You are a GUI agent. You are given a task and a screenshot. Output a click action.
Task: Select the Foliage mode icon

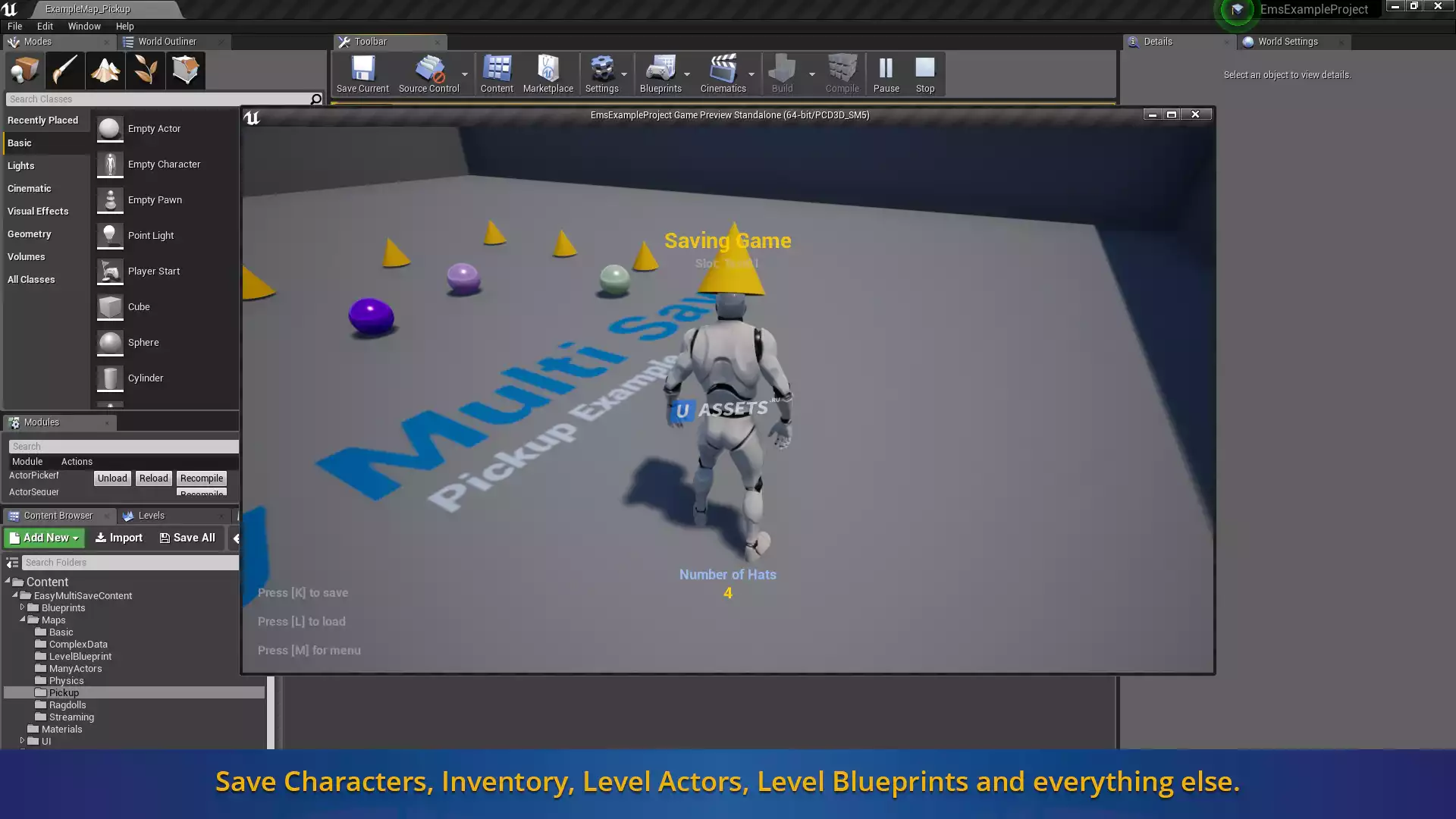pyautogui.click(x=145, y=71)
